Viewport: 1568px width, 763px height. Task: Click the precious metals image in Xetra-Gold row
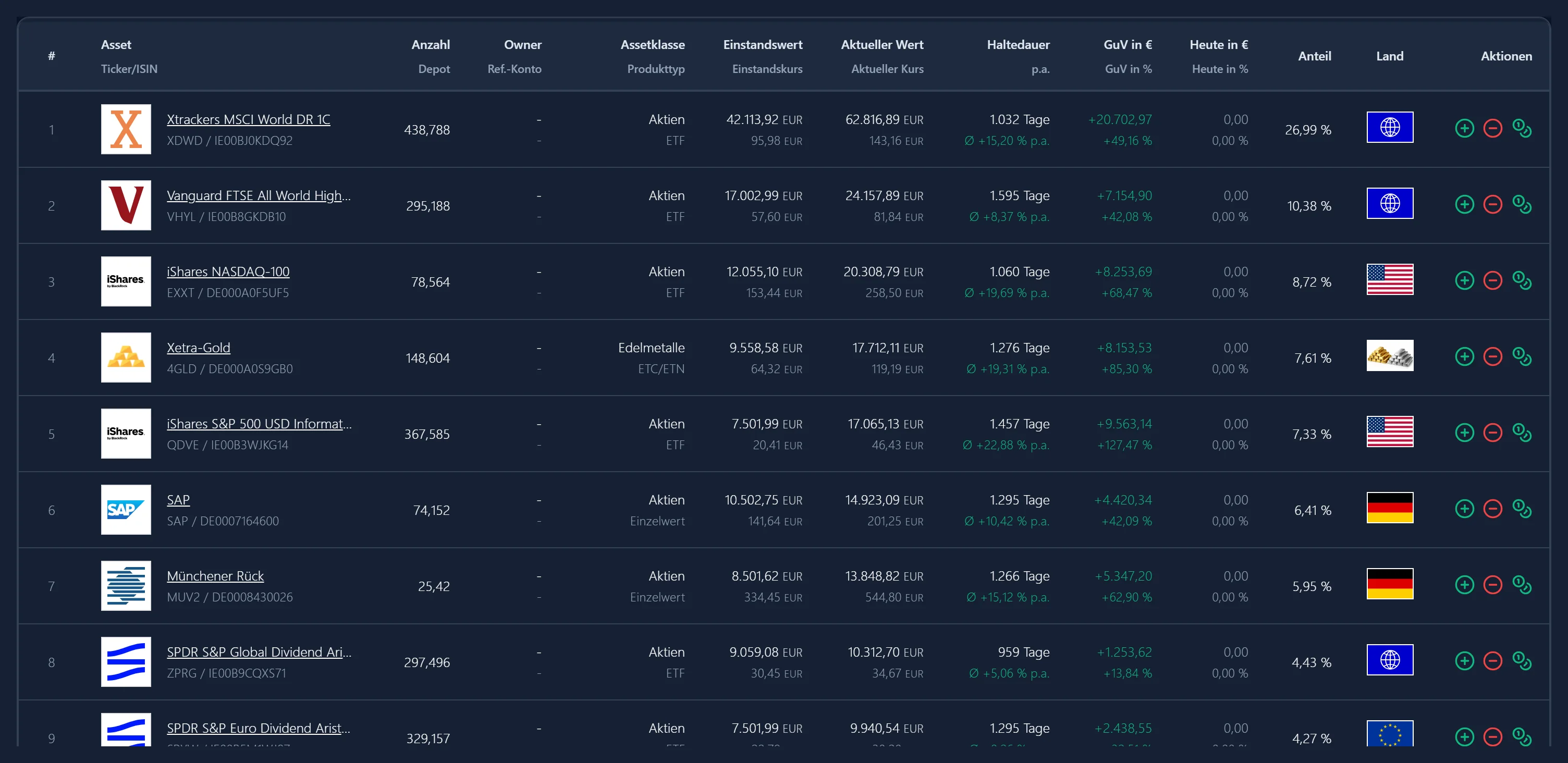pos(1390,355)
